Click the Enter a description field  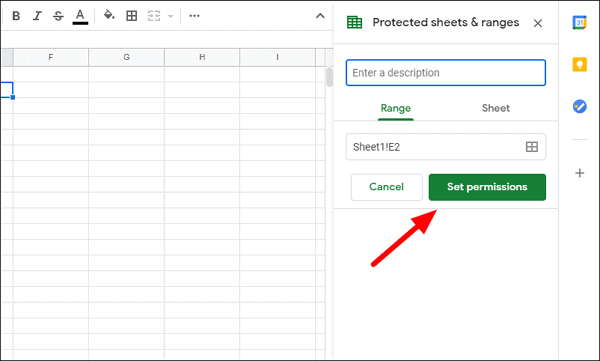click(446, 73)
